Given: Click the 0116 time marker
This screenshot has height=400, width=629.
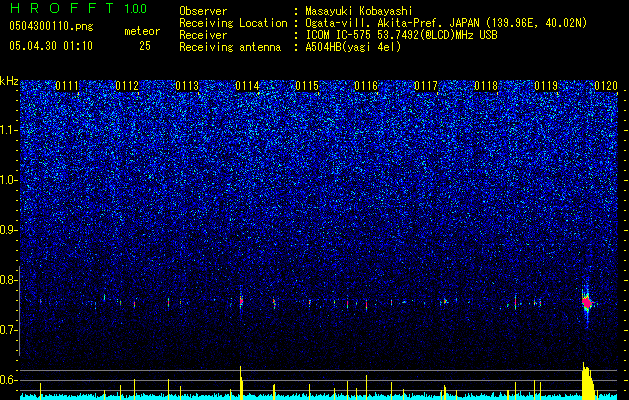Looking at the screenshot, I should [x=366, y=86].
